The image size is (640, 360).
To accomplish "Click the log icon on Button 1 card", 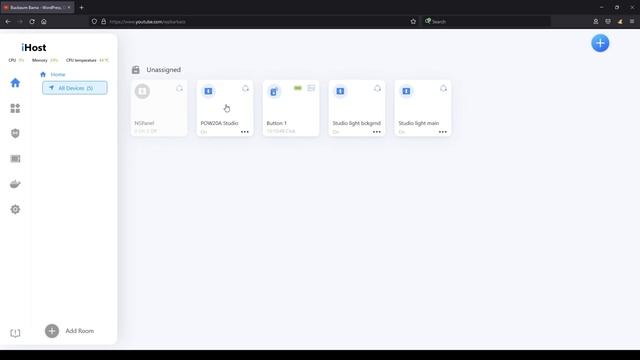I will click(x=311, y=88).
